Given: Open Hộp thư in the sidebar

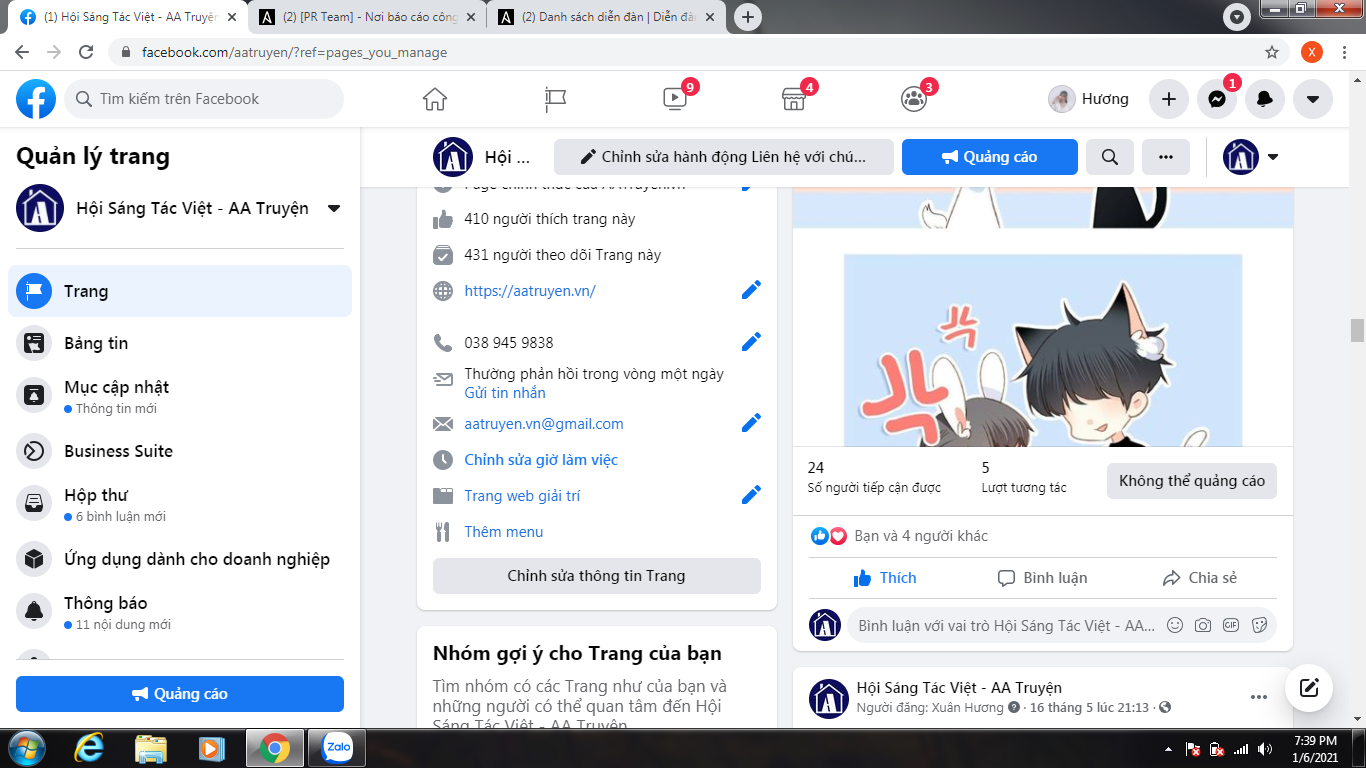Looking at the screenshot, I should (x=180, y=504).
